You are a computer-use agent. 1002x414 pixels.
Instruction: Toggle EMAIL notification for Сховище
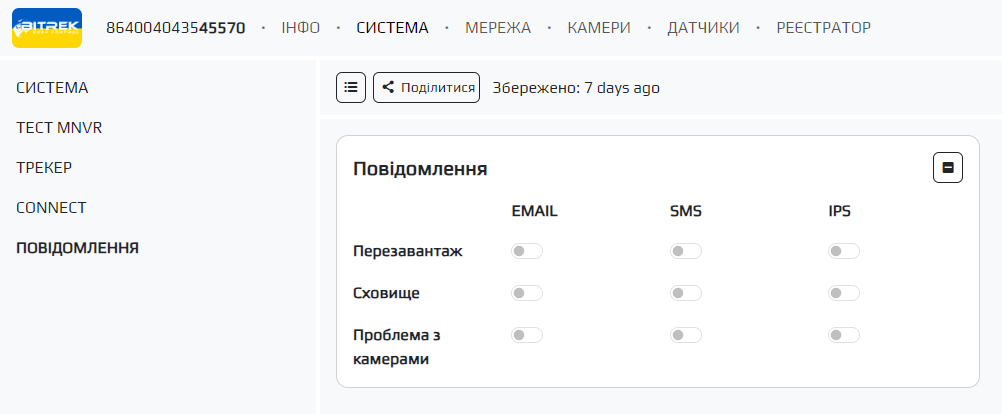click(527, 293)
